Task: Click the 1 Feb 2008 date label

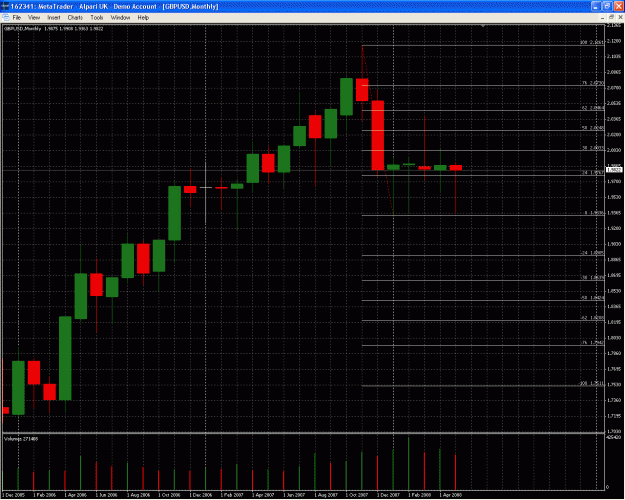Action: point(420,495)
